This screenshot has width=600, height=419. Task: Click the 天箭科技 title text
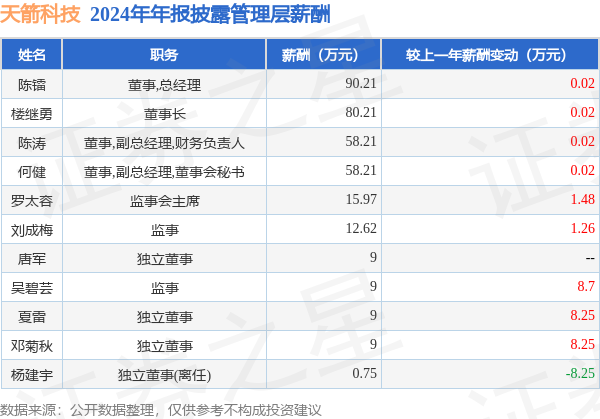coord(40,15)
